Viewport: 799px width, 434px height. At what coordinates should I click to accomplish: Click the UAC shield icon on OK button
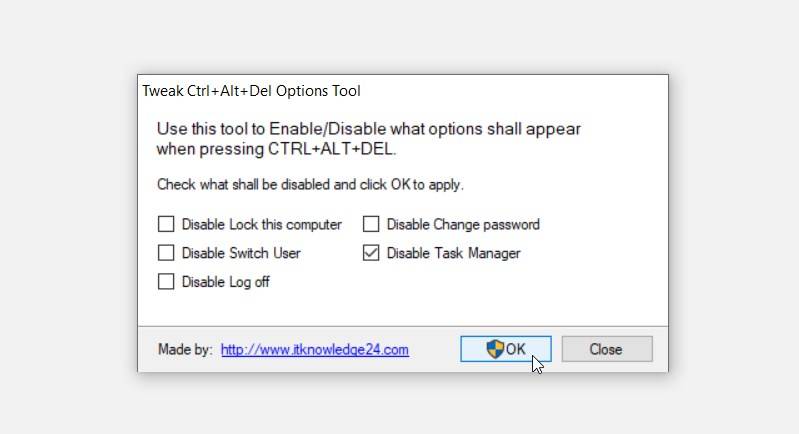[495, 349]
